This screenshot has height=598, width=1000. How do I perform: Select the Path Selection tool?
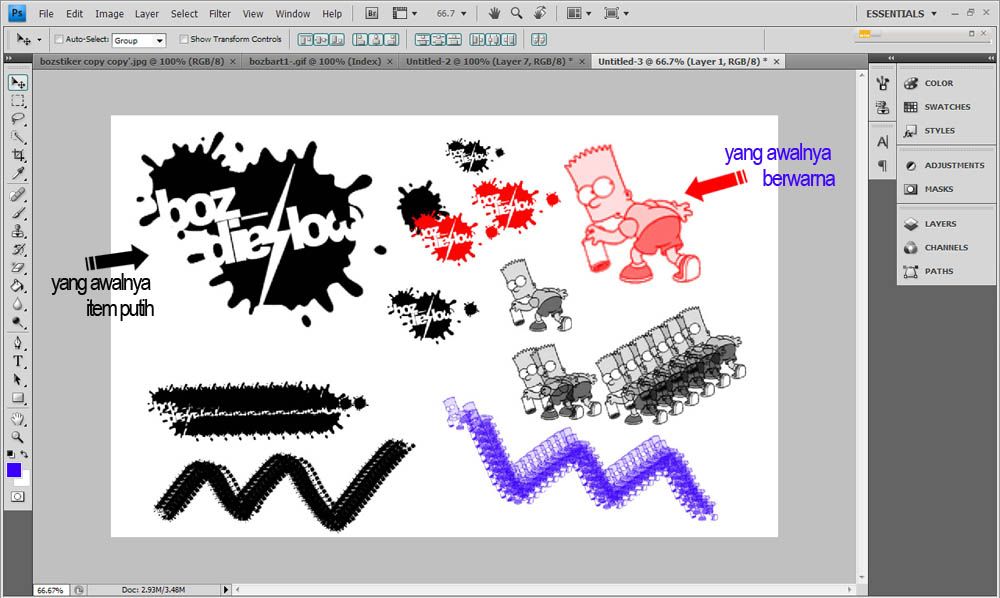point(17,379)
